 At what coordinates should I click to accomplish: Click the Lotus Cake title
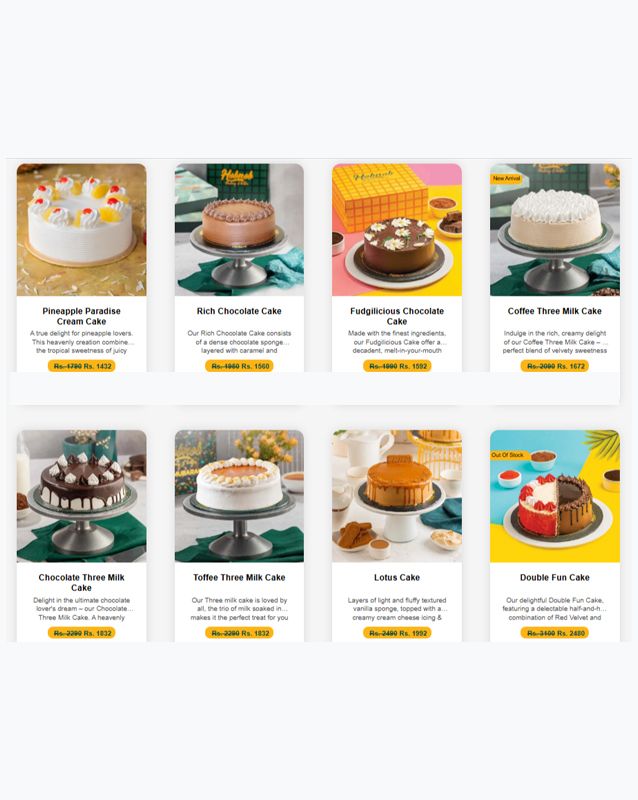[x=397, y=578]
